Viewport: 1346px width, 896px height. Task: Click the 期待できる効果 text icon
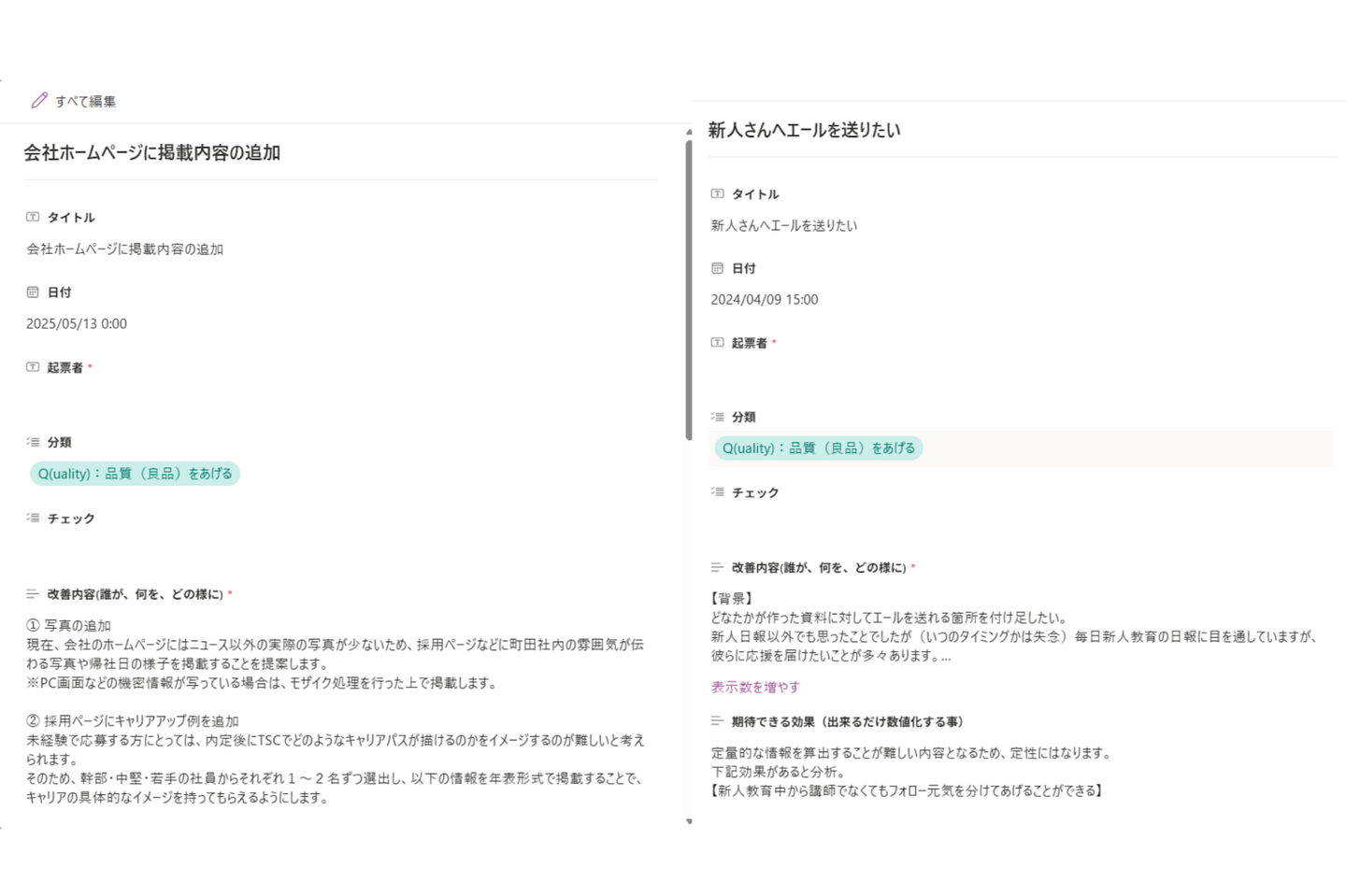point(717,720)
